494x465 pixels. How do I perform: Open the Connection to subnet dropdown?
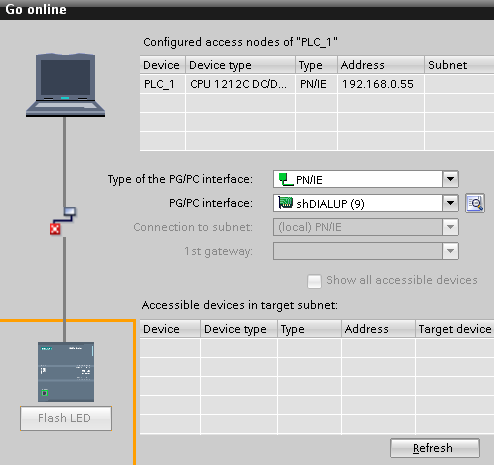450,227
